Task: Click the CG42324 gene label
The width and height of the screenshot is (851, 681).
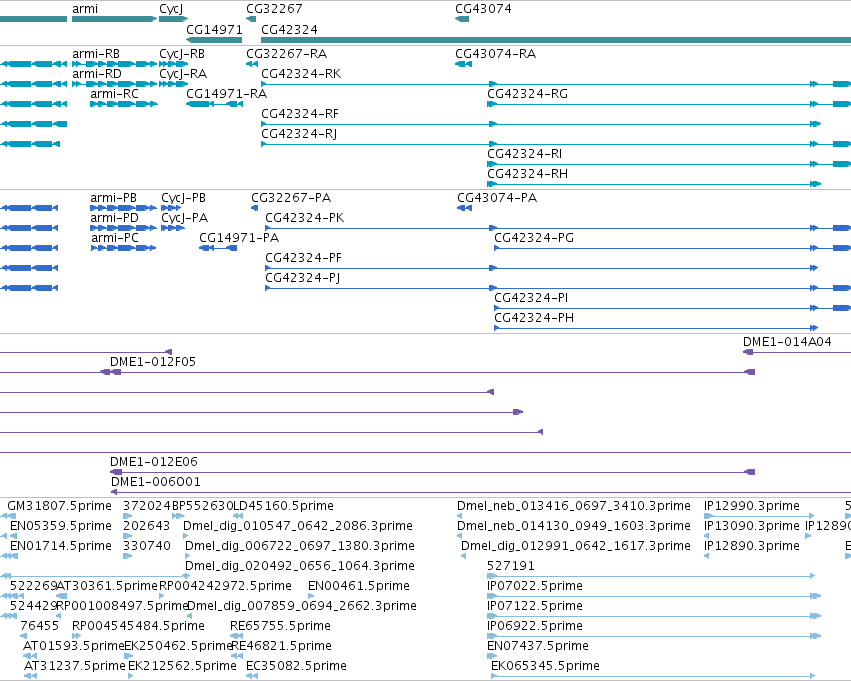Action: point(289,29)
